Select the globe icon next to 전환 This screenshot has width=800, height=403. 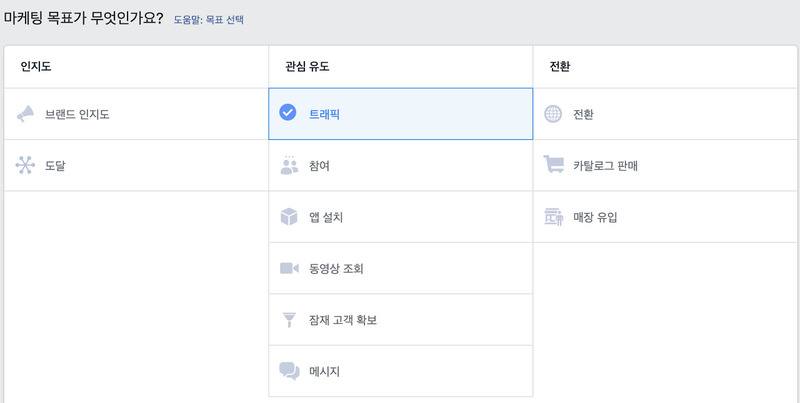click(553, 114)
